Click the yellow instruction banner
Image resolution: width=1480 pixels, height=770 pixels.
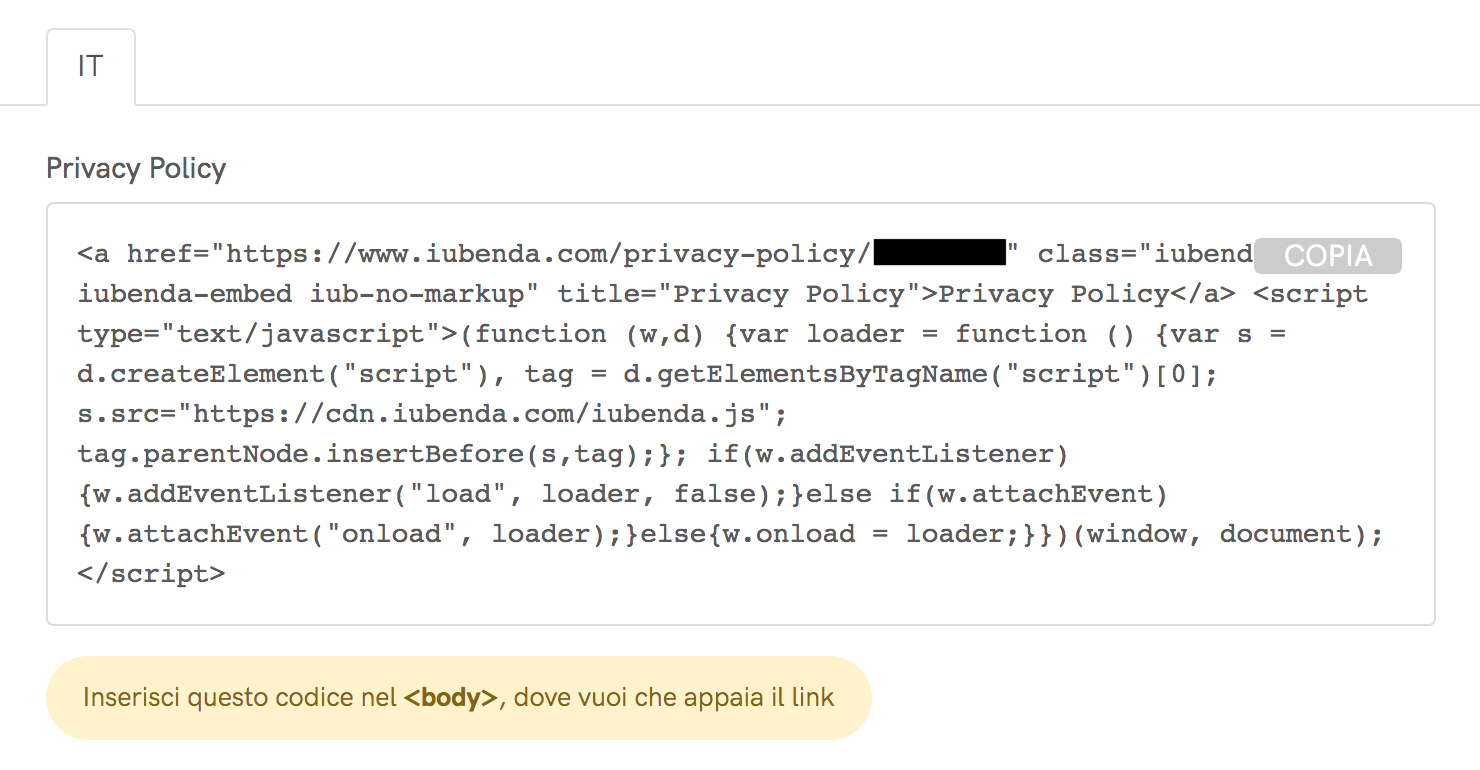458,697
